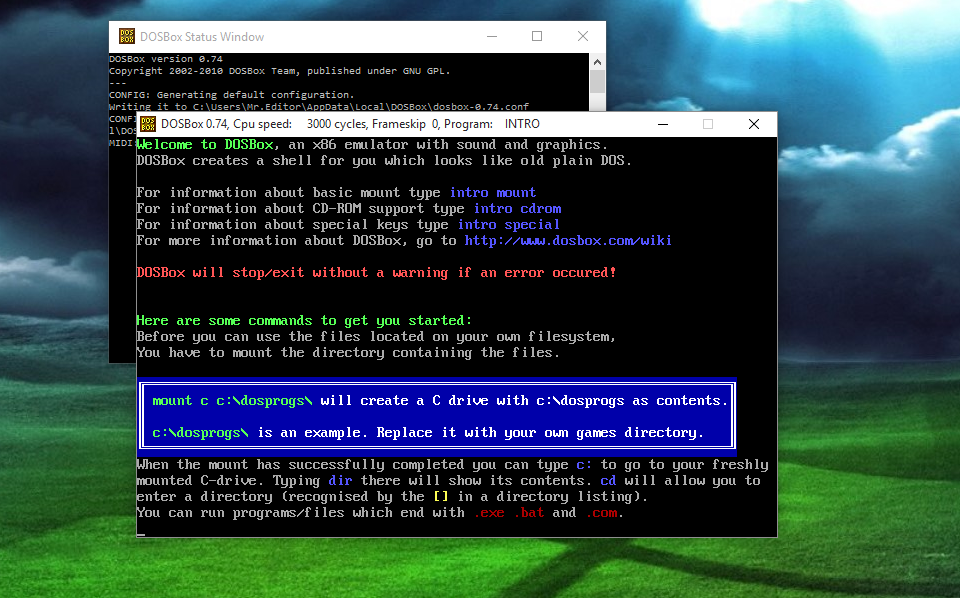Click the http://www.dosbox.com/wiki address

point(568,241)
